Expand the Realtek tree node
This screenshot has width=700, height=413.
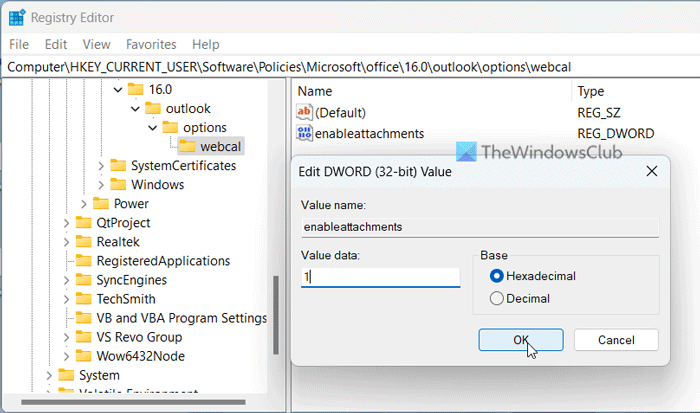tap(66, 242)
